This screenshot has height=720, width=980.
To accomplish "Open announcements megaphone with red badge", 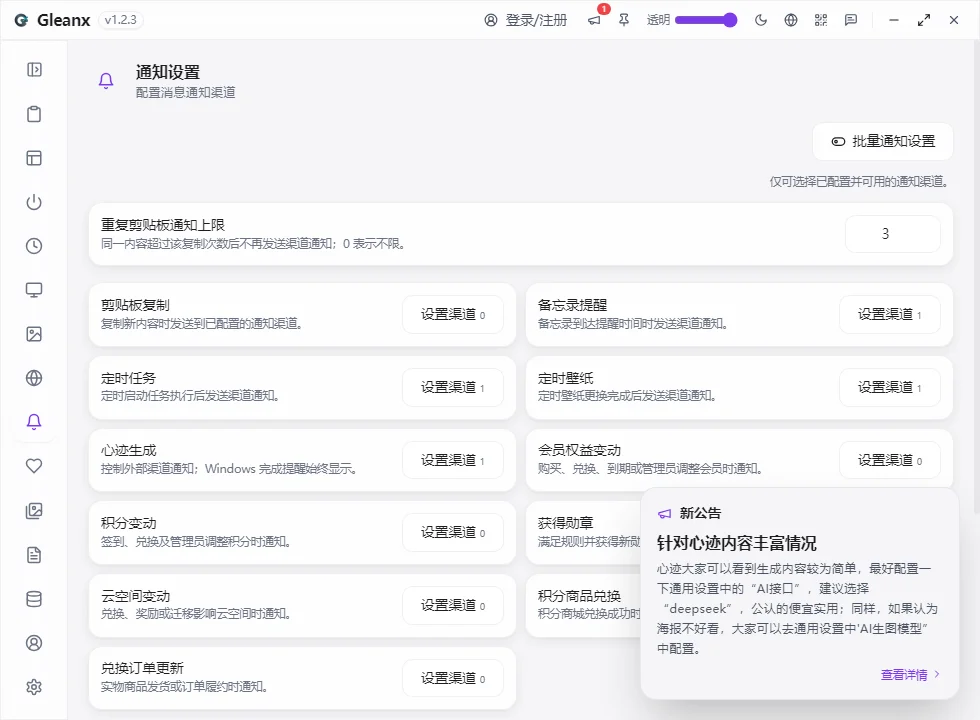I will (594, 20).
